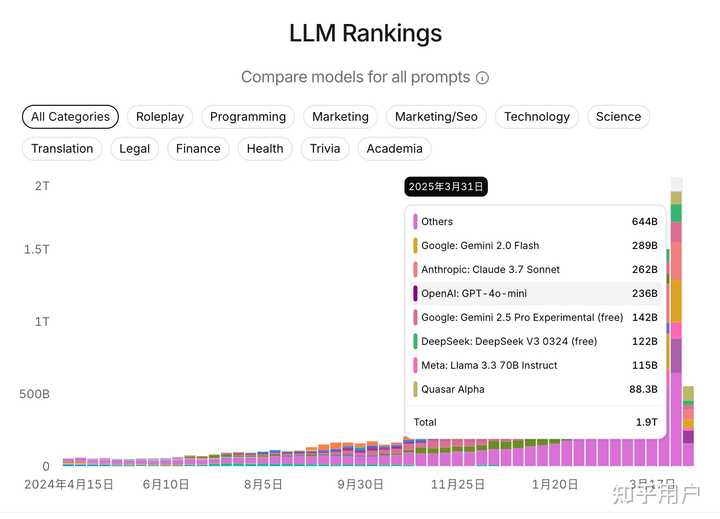The width and height of the screenshot is (720, 519).
Task: Click the 8月5日 axis label
Action: (x=263, y=485)
